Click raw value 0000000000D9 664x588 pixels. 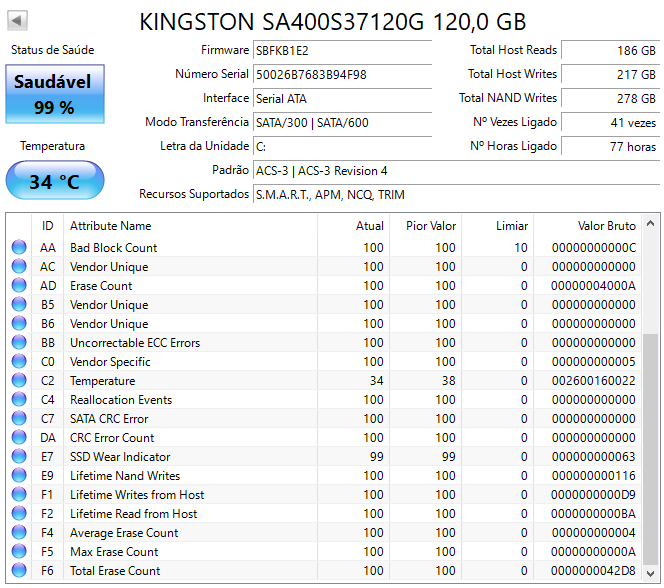tap(593, 494)
